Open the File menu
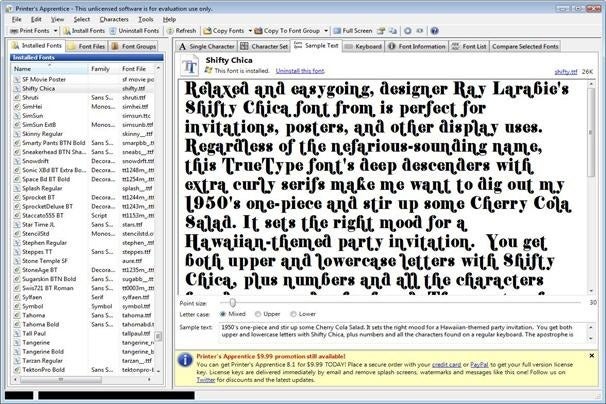This screenshot has height=404, width=606. [x=17, y=19]
